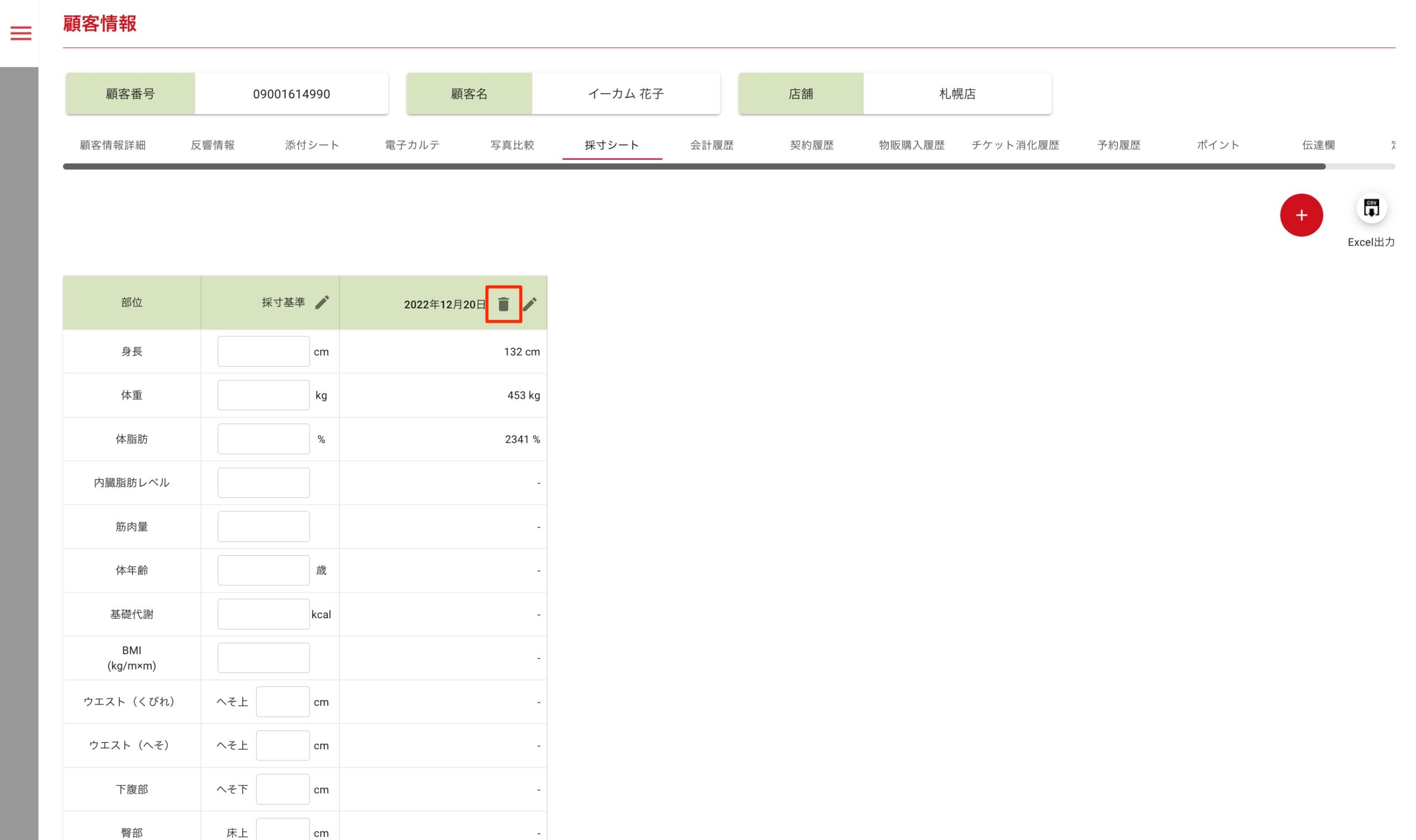
Task: Edit the 2022年12月20日 record with pencil icon
Action: (x=530, y=305)
